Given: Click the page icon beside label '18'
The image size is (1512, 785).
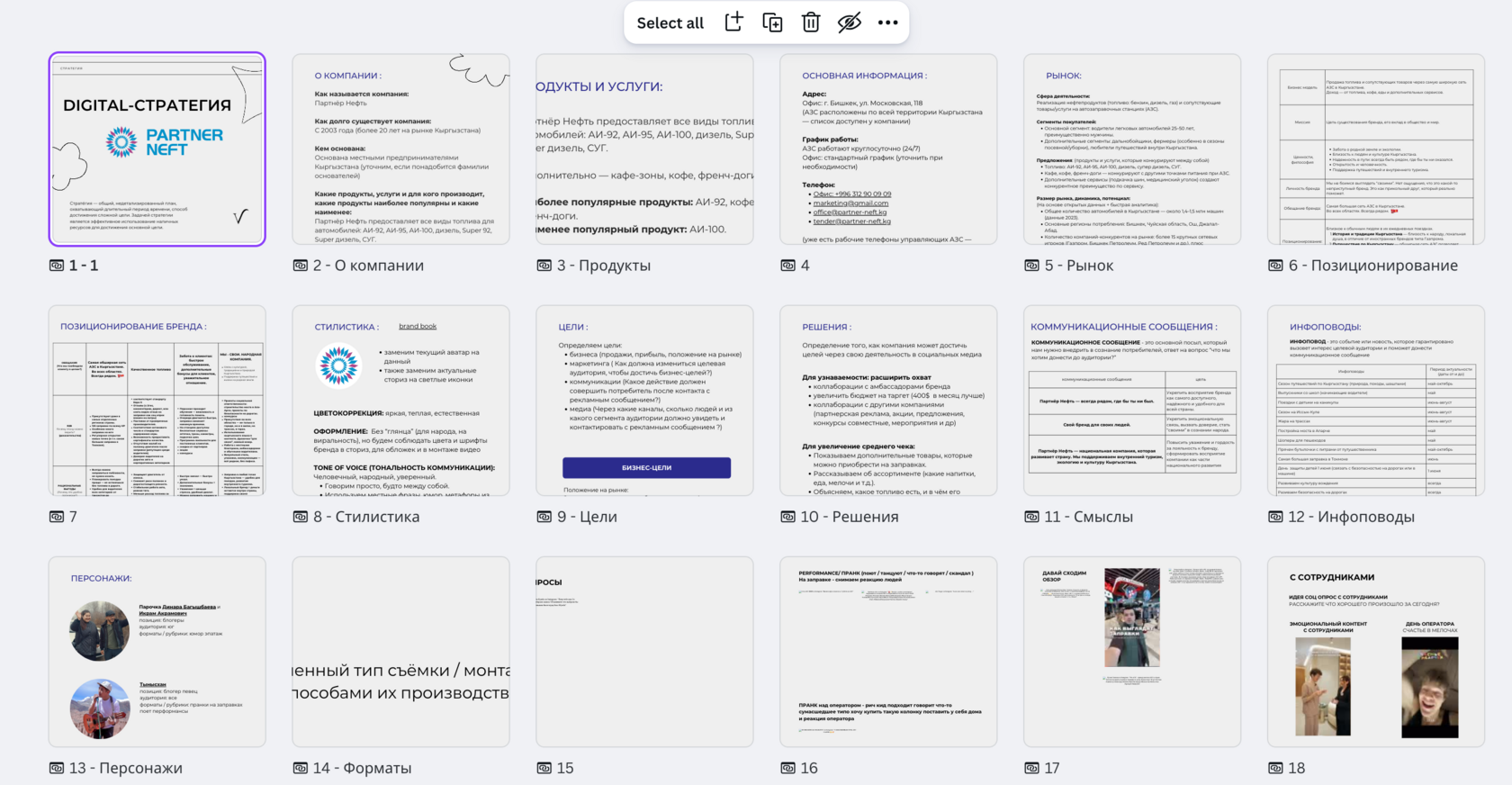Looking at the screenshot, I should coord(1275,768).
